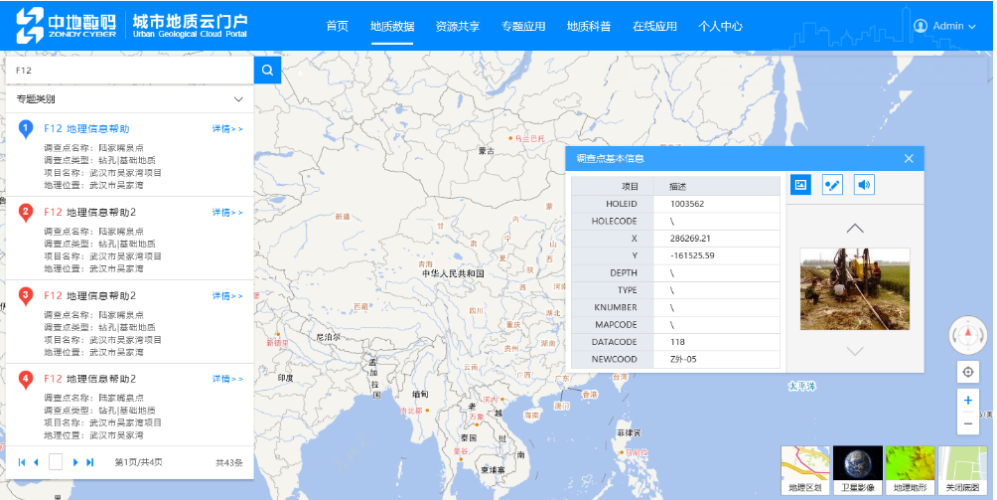This screenshot has height=500, width=997.
Task: Switch basemap to 地理地形
Action: [x=910, y=470]
